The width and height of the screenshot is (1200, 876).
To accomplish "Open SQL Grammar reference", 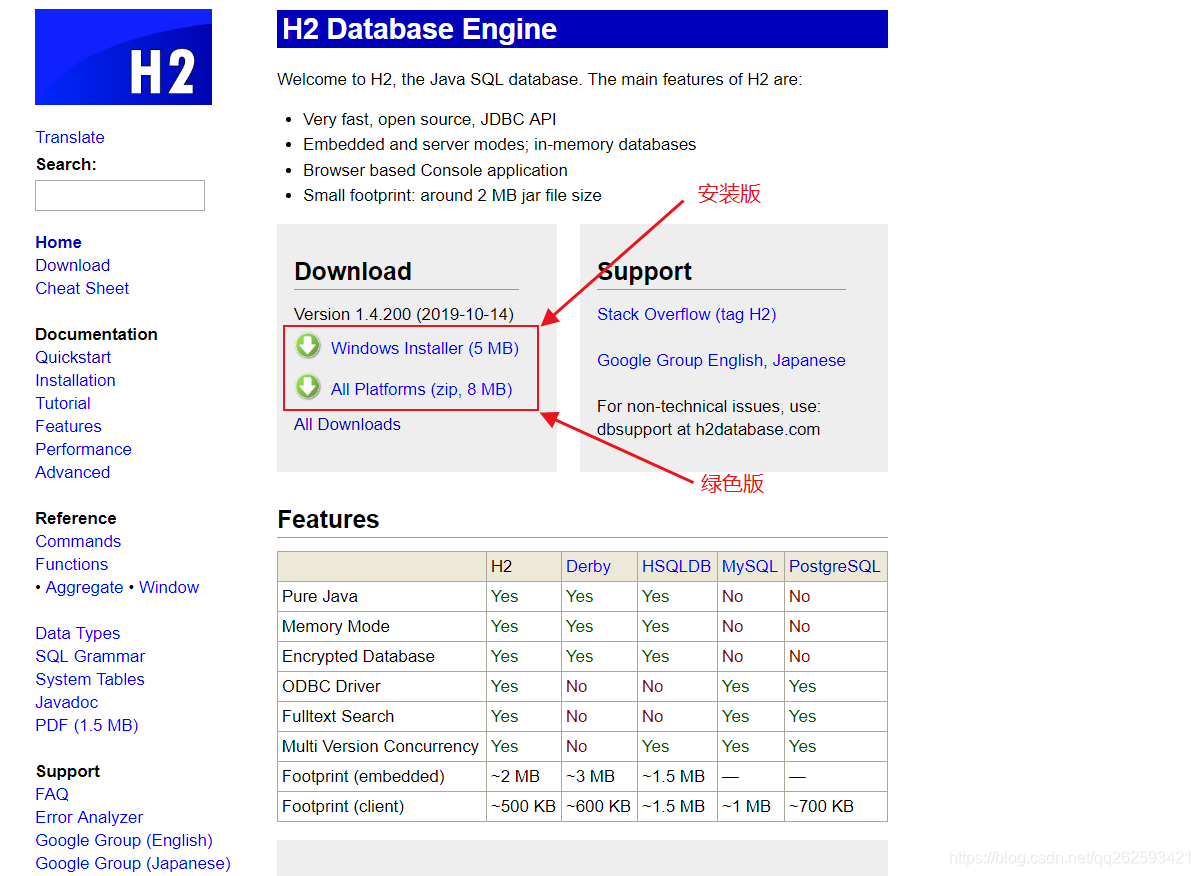I will 90,656.
